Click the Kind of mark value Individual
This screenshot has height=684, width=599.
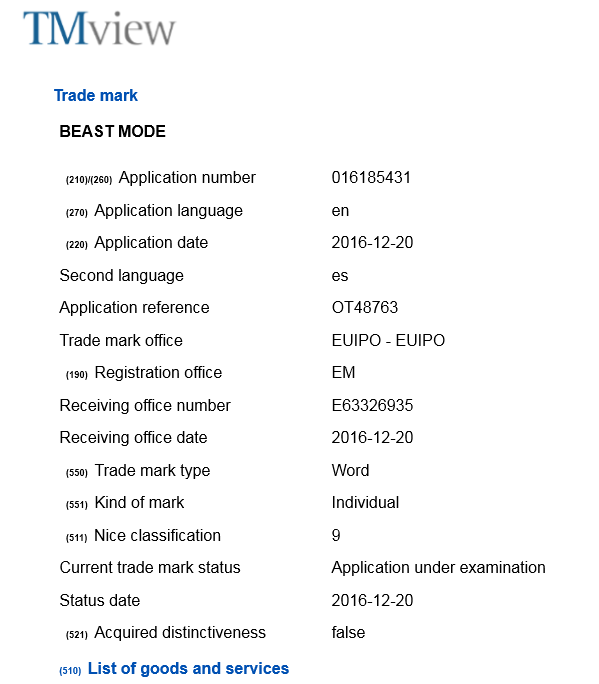pyautogui.click(x=365, y=503)
